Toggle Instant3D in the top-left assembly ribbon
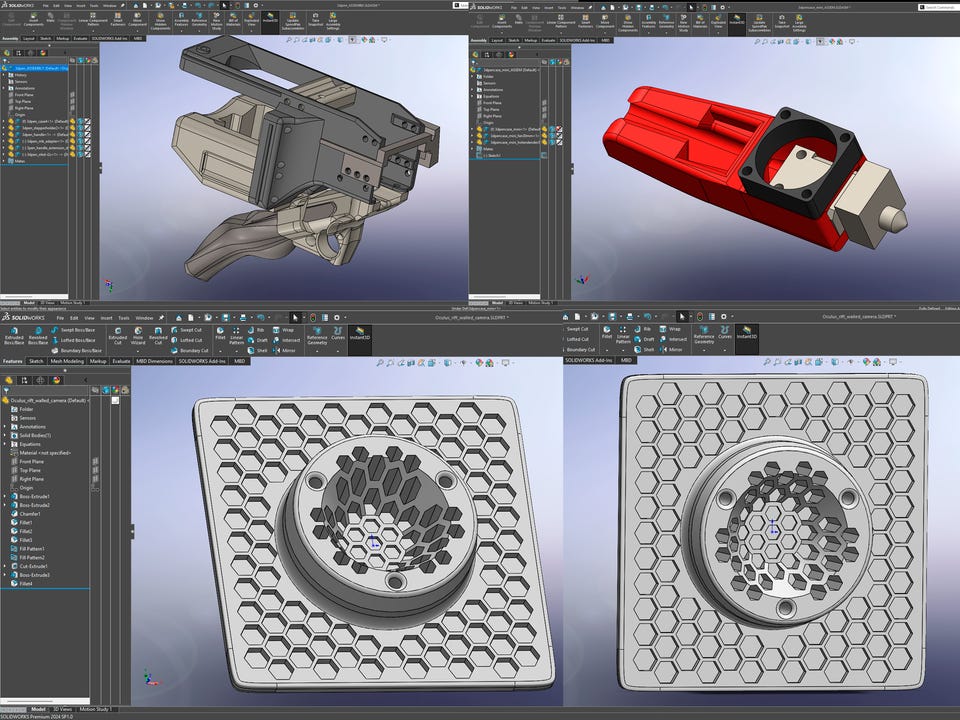The height and width of the screenshot is (720, 960). coord(270,20)
